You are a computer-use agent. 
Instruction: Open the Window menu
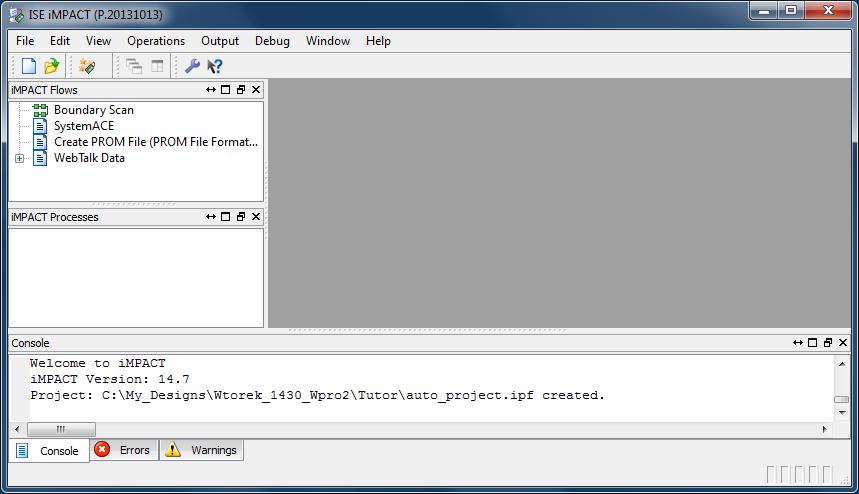[x=328, y=41]
